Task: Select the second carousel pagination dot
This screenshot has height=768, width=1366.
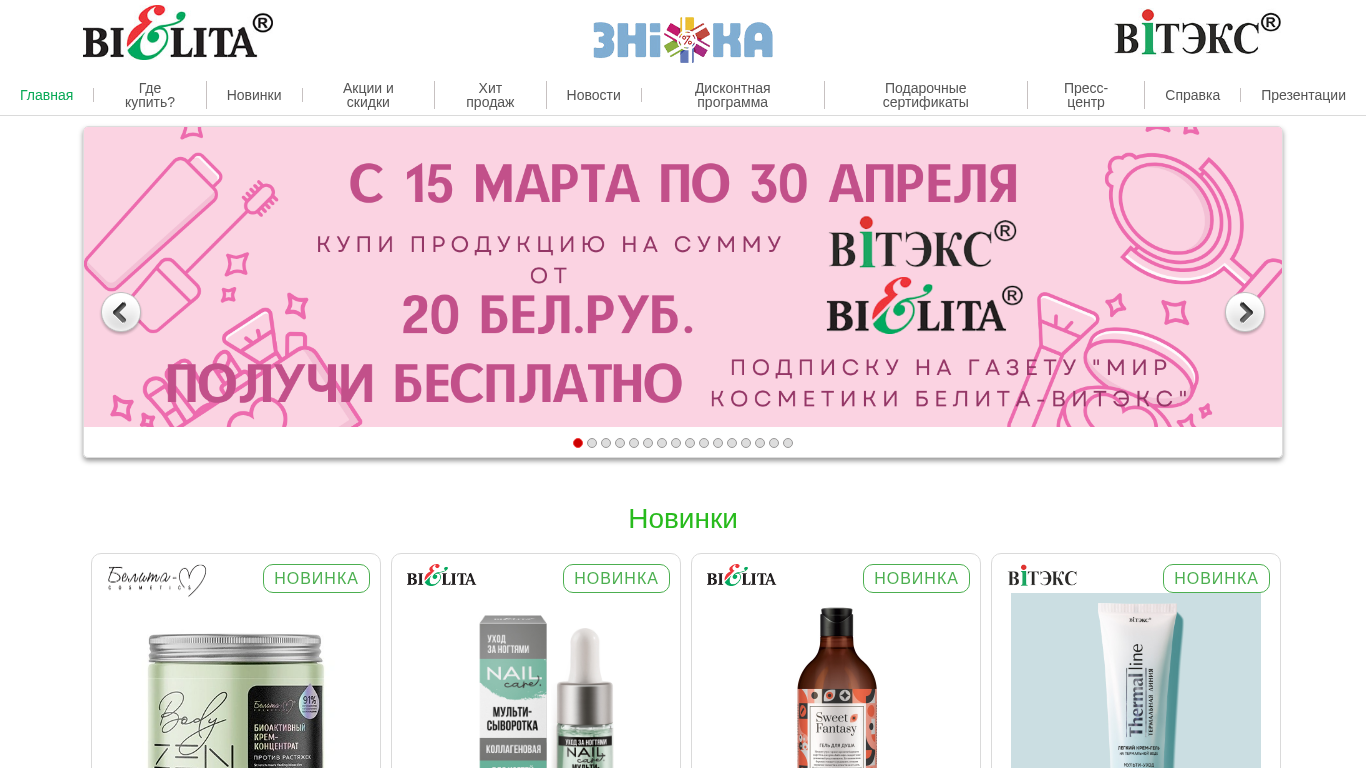Action: pyautogui.click(x=592, y=443)
